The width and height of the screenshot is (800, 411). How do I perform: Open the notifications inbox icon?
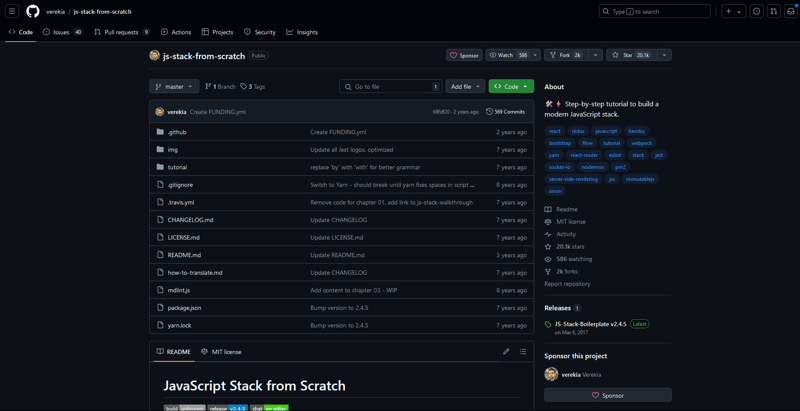[790, 11]
